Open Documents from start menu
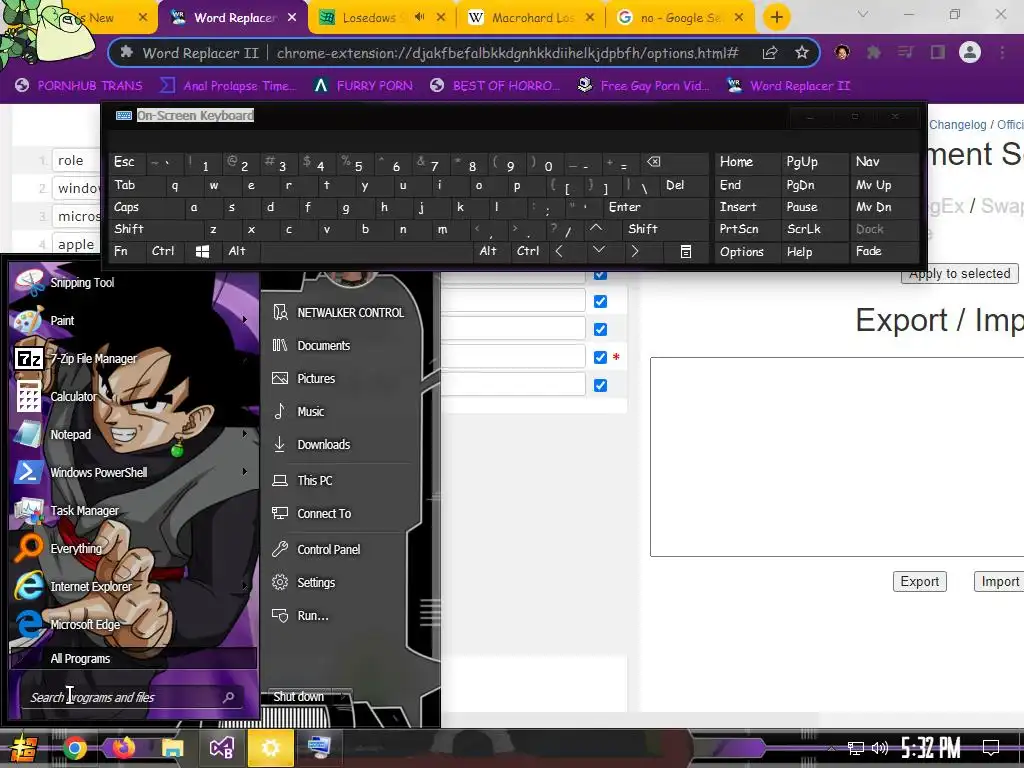 coord(323,345)
